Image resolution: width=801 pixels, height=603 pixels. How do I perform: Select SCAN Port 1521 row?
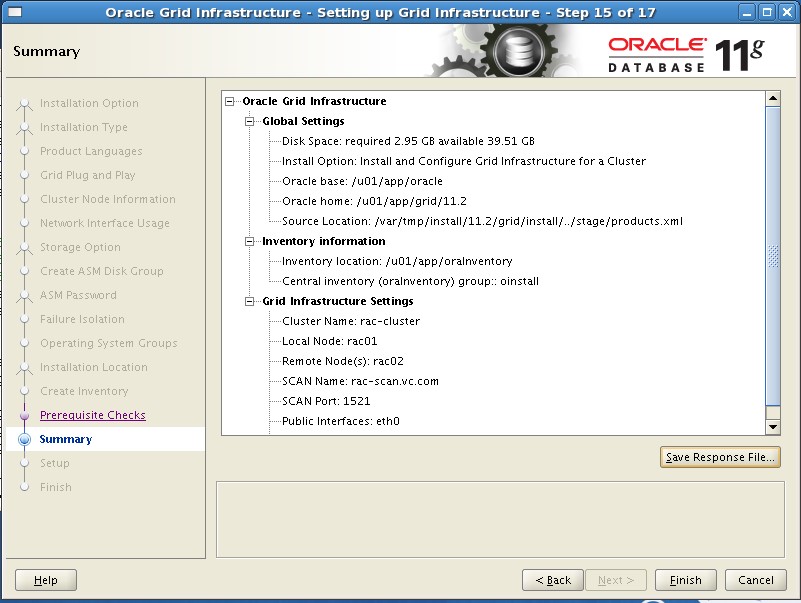click(x=326, y=401)
